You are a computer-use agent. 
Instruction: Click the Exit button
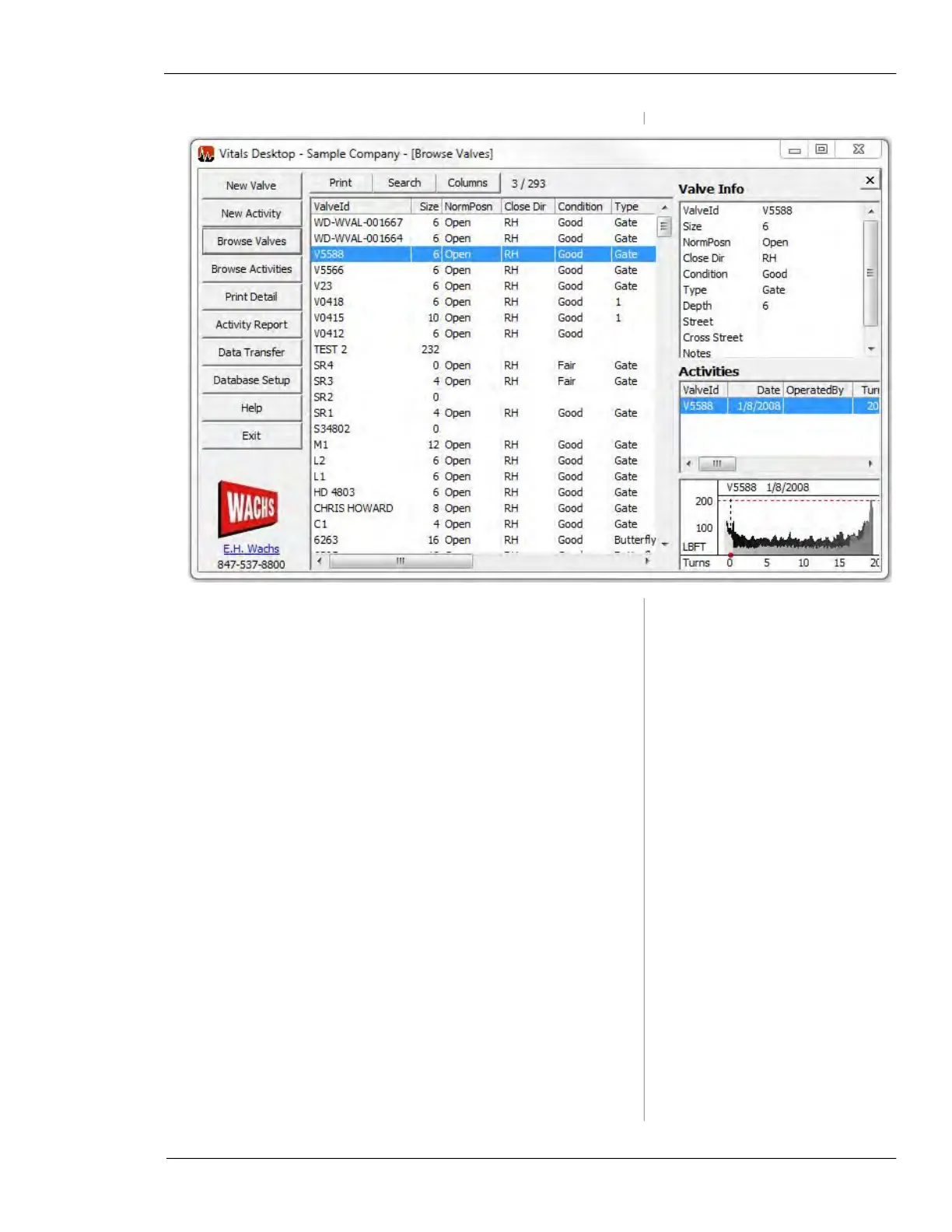tap(251, 436)
